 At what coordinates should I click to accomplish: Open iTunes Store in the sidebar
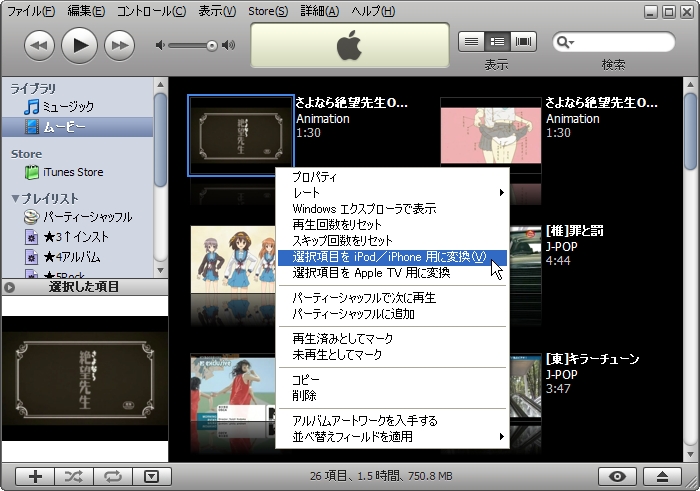click(x=78, y=172)
